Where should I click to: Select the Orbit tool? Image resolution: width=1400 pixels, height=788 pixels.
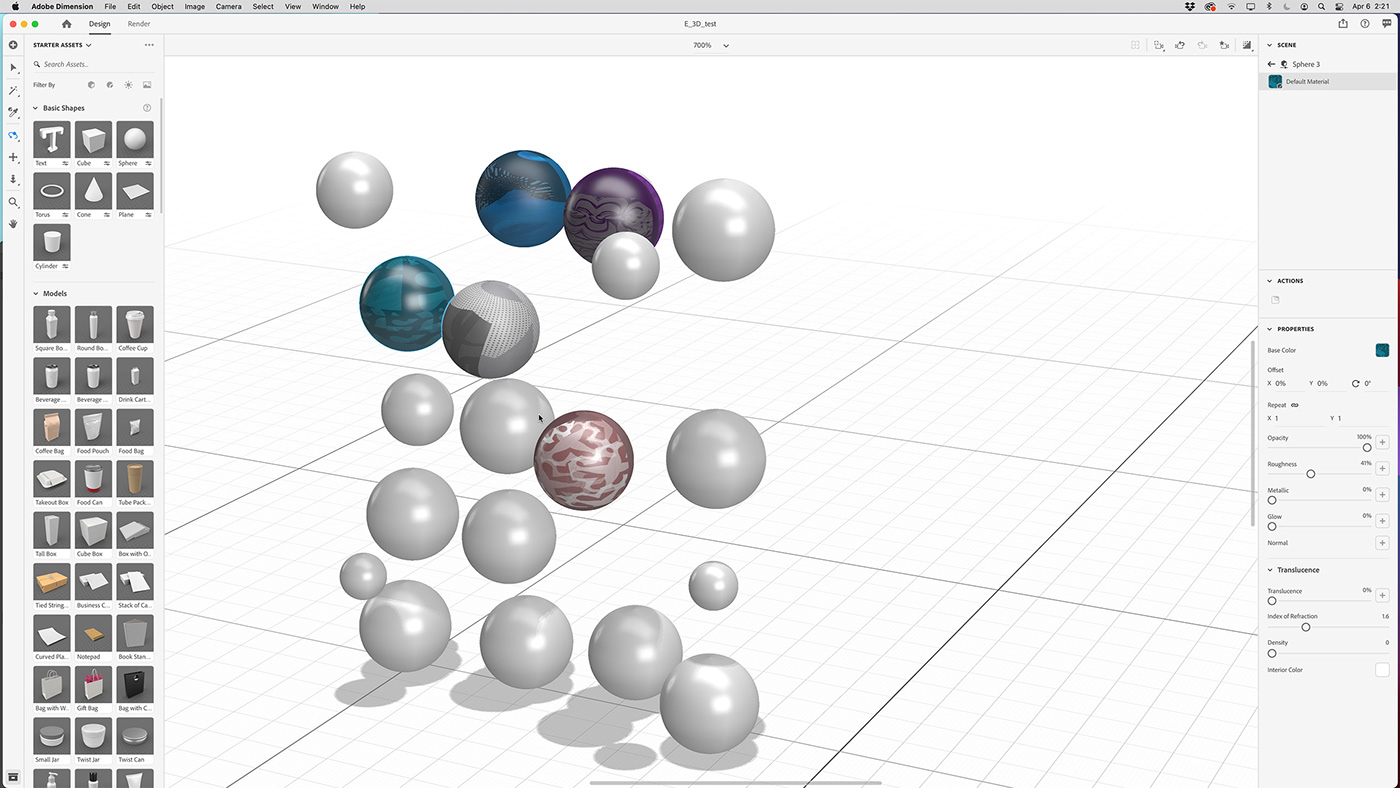coord(13,135)
